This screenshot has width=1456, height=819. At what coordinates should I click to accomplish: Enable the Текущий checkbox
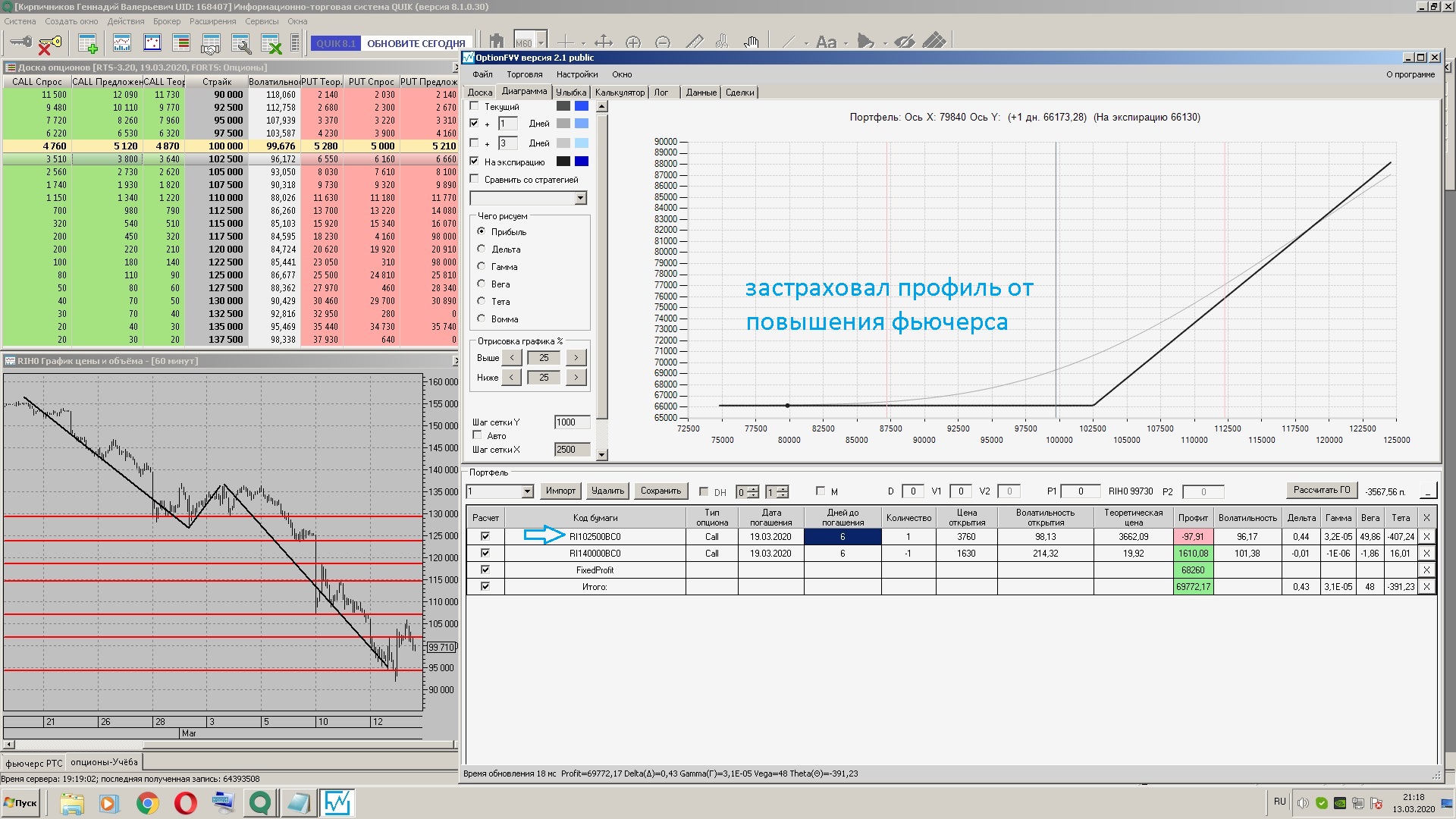point(475,106)
